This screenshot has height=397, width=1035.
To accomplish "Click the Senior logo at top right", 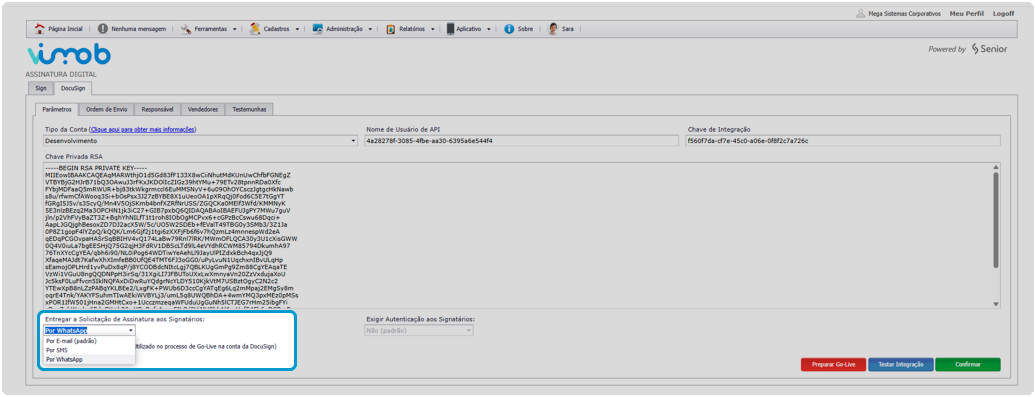I will coord(989,49).
